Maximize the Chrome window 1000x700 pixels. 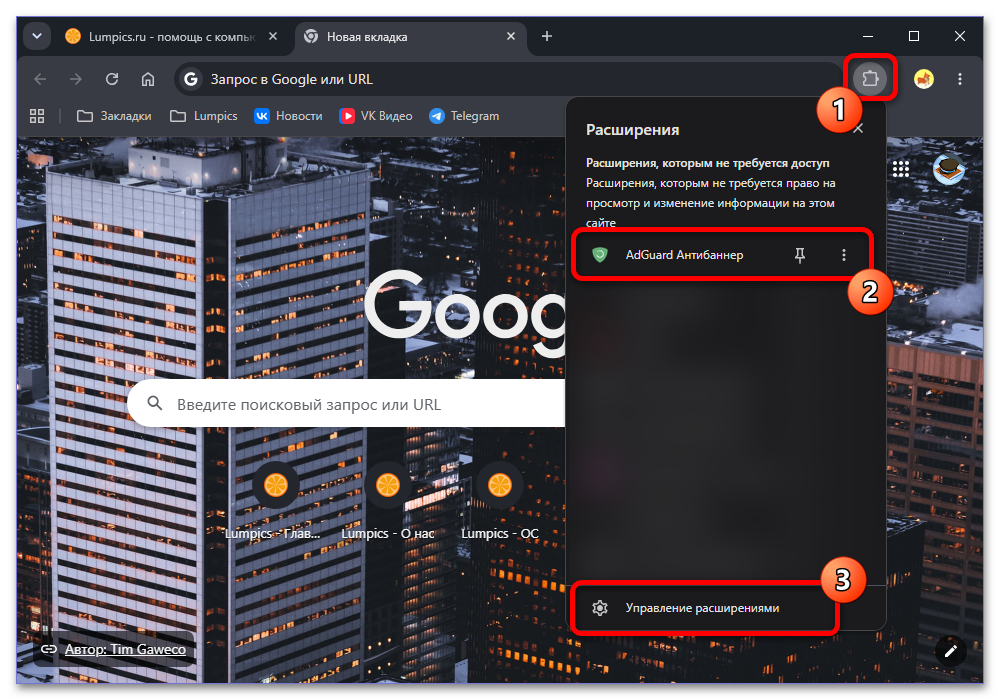click(914, 36)
